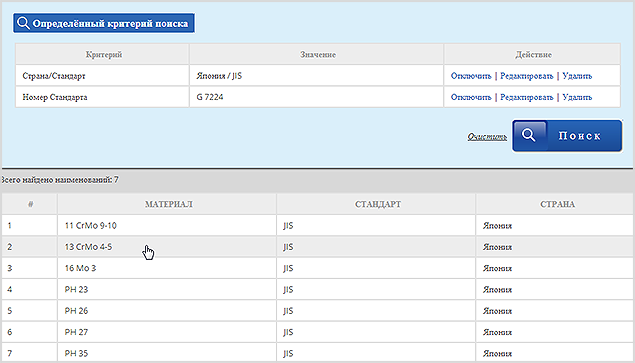Click Удалить for the Номер Стандарта criterion

point(577,97)
